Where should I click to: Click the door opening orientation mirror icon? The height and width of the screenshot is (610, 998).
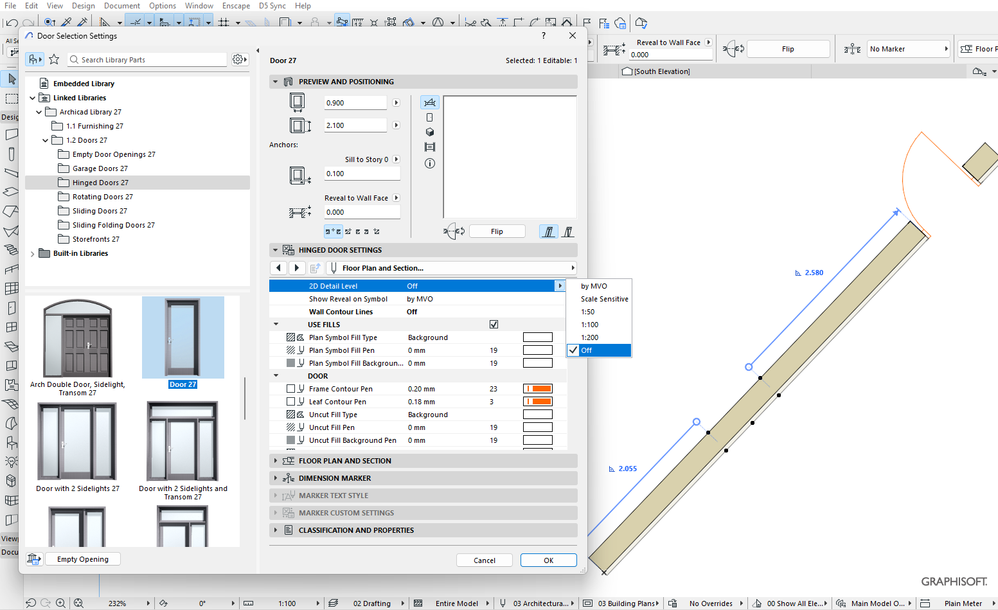pyautogui.click(x=454, y=232)
